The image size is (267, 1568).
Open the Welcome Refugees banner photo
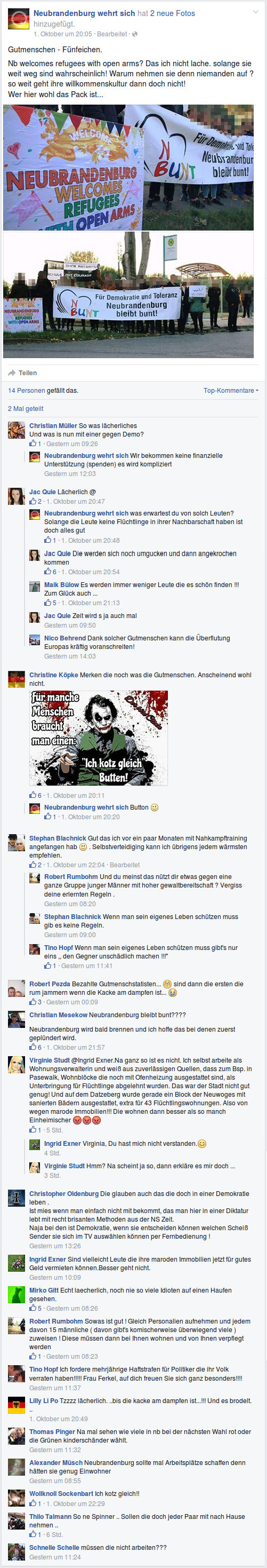tap(128, 168)
